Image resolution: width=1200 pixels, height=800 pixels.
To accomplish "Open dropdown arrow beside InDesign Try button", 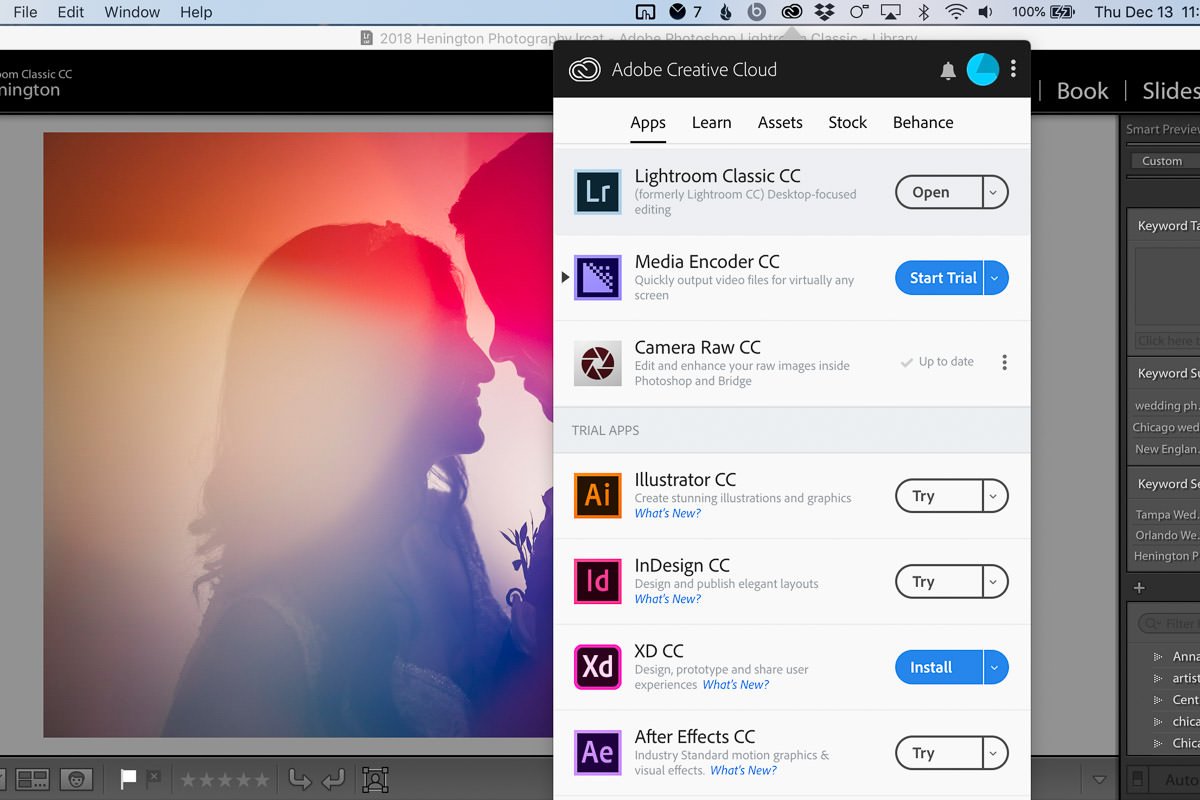I will (993, 582).
